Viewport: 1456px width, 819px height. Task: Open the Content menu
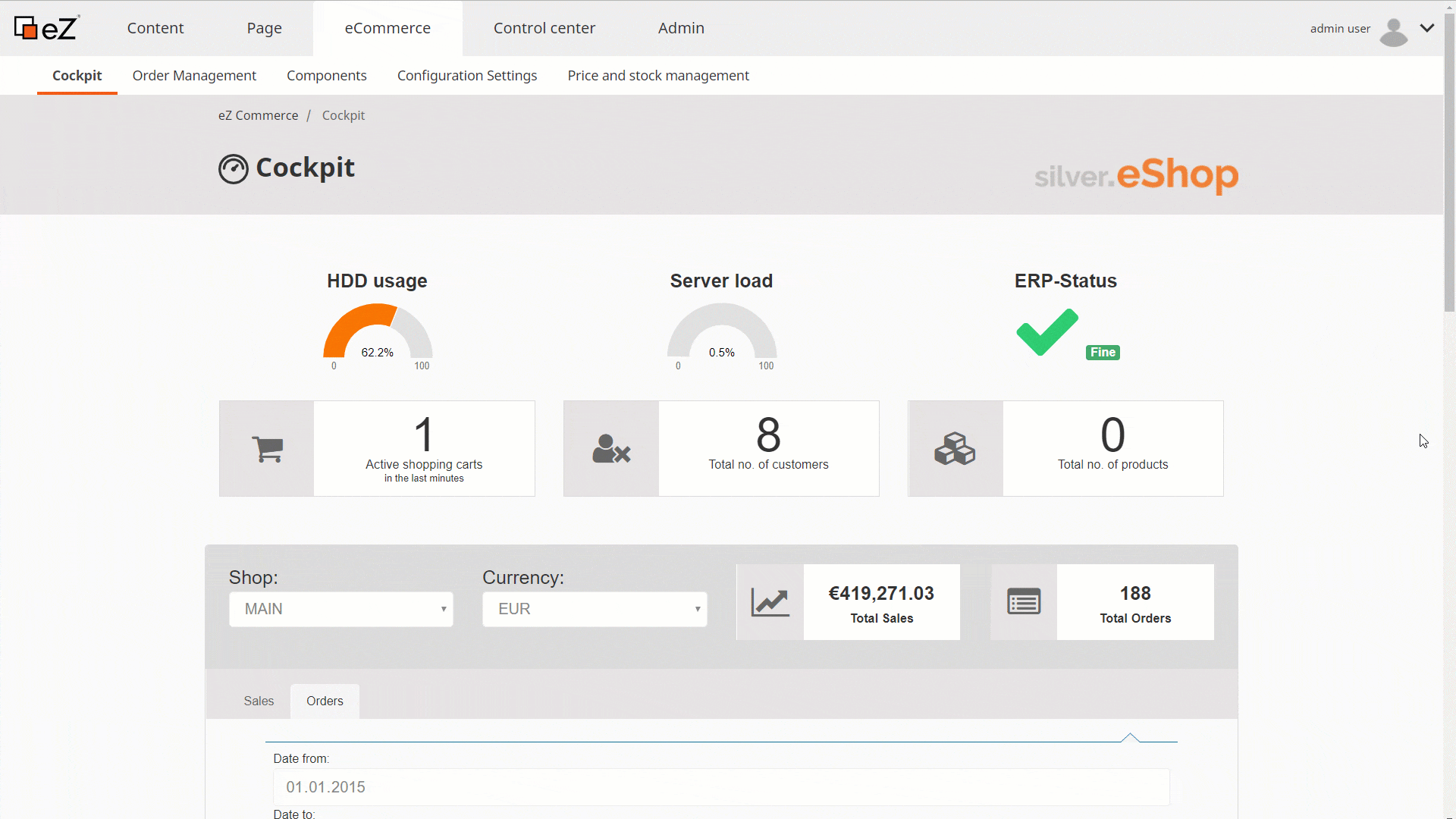(x=155, y=28)
